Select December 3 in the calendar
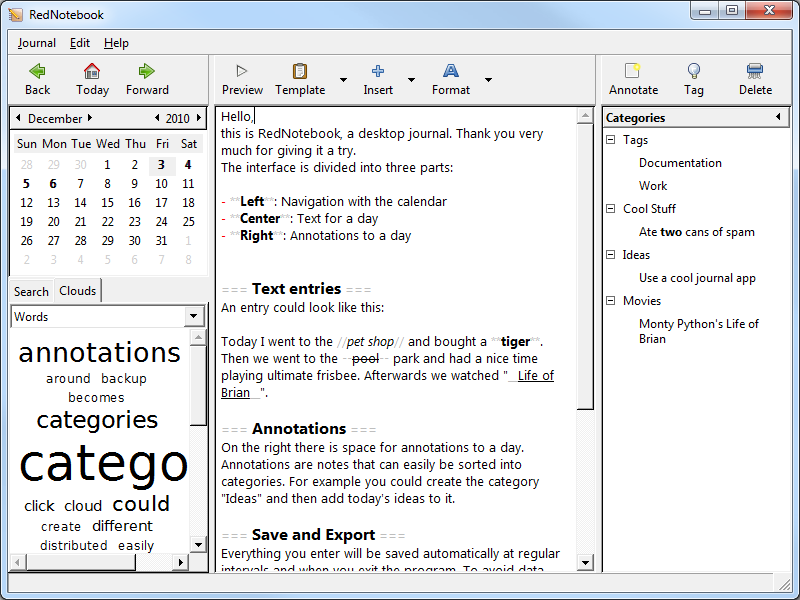Screen dimensions: 800x600 (161, 165)
